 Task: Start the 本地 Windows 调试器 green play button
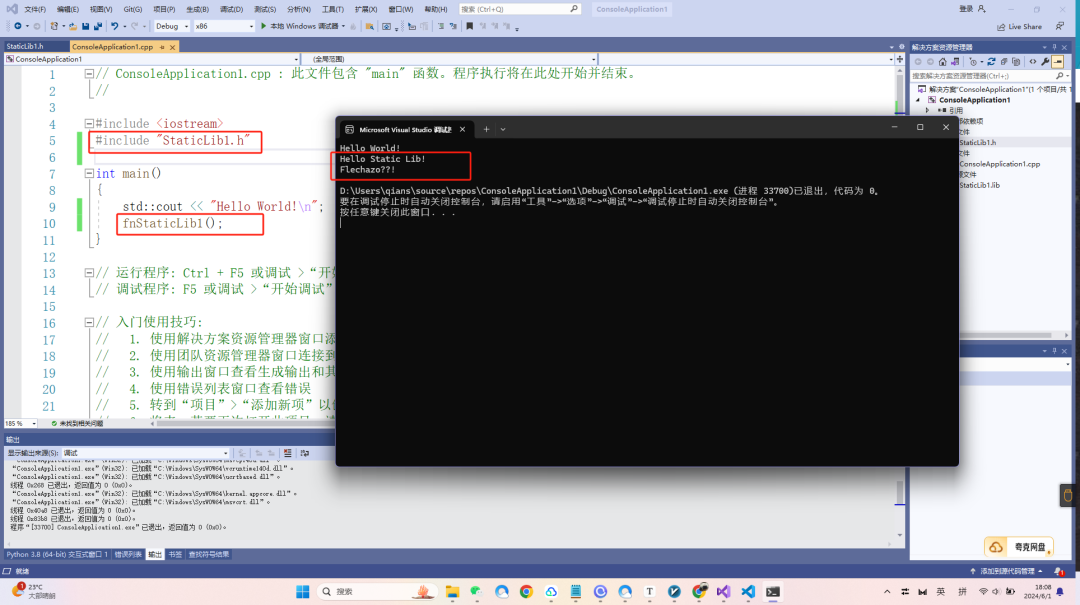coord(264,26)
